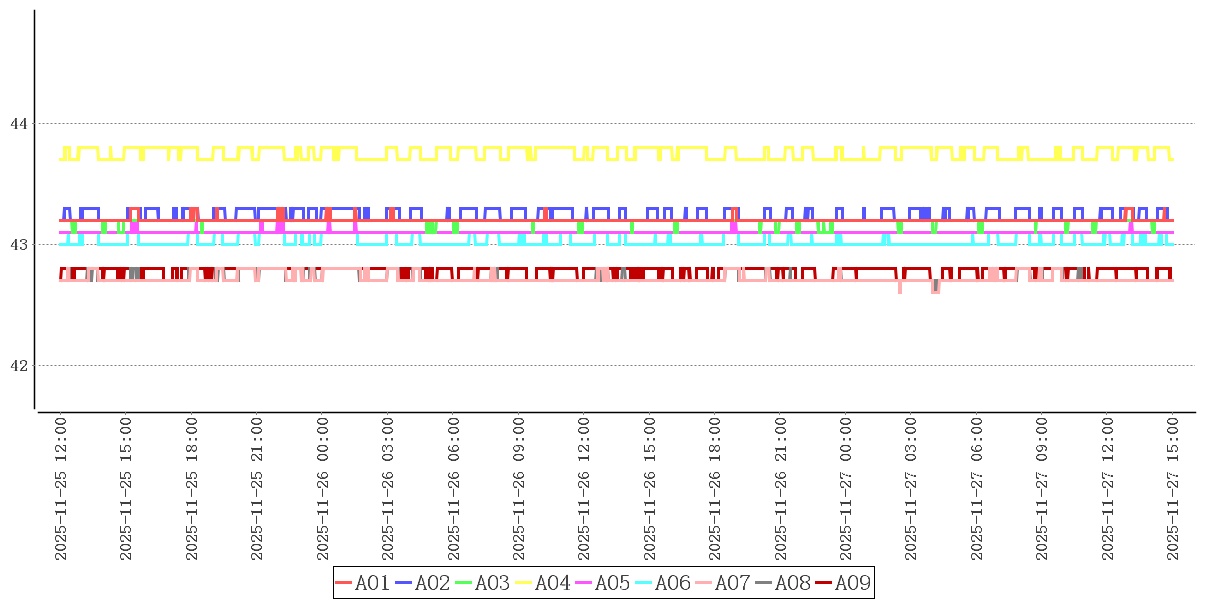Toggle the A06 legend entry
The width and height of the screenshot is (1207, 600).
click(672, 583)
